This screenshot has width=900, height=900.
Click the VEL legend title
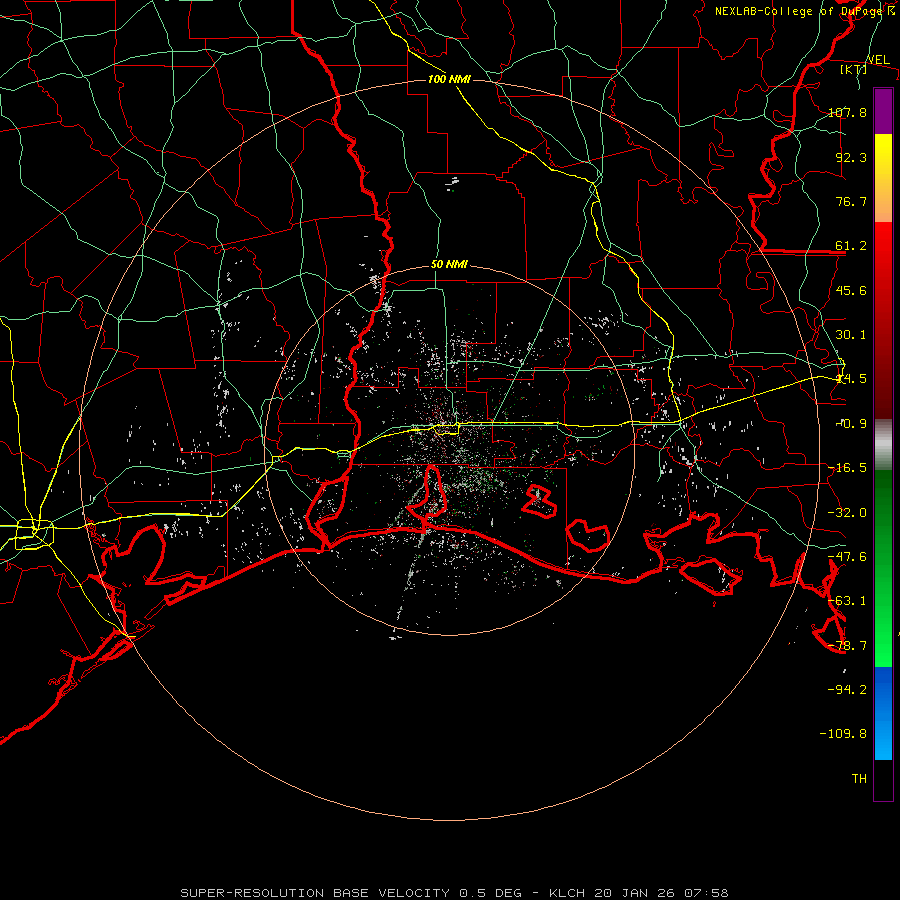[878, 60]
